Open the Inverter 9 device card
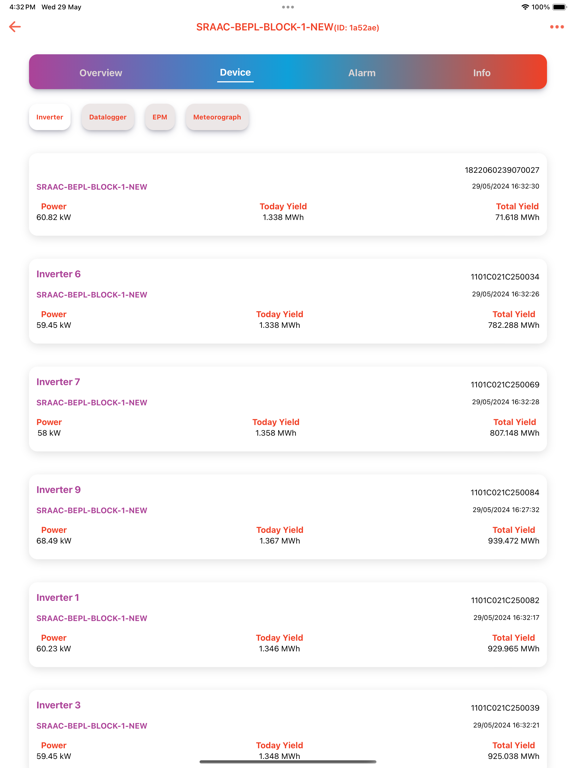 [288, 517]
